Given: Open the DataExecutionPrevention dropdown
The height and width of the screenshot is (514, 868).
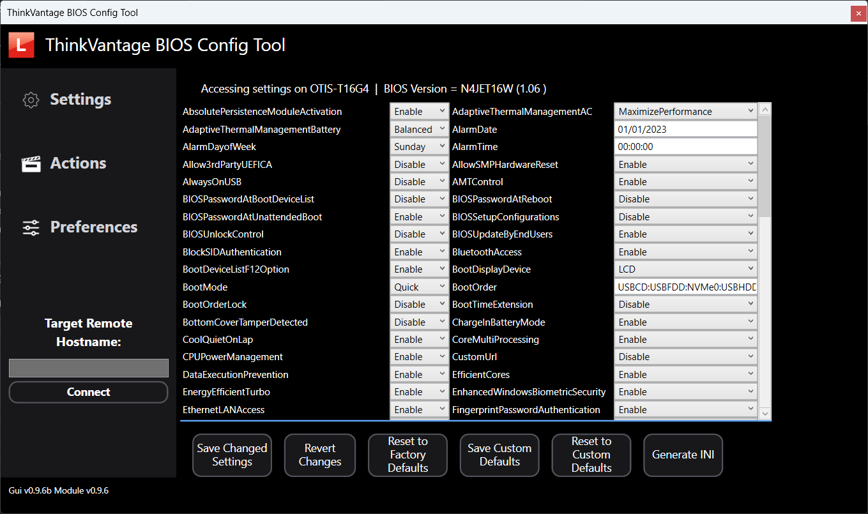Looking at the screenshot, I should (x=419, y=375).
